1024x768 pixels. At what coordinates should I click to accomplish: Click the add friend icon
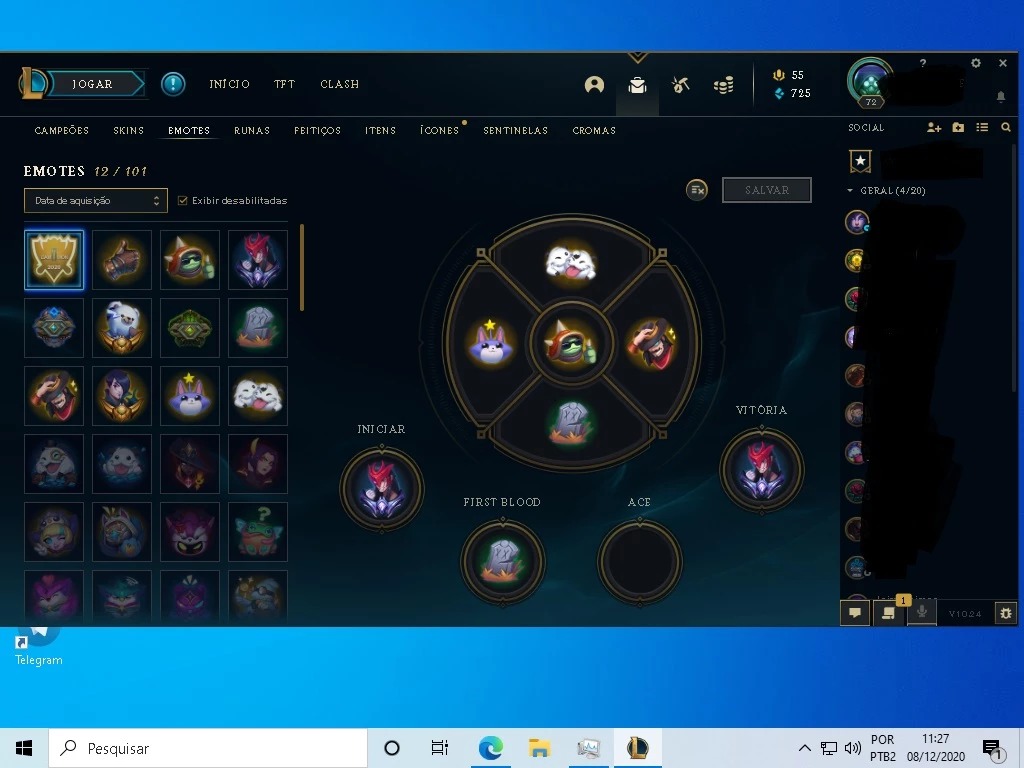[x=934, y=127]
